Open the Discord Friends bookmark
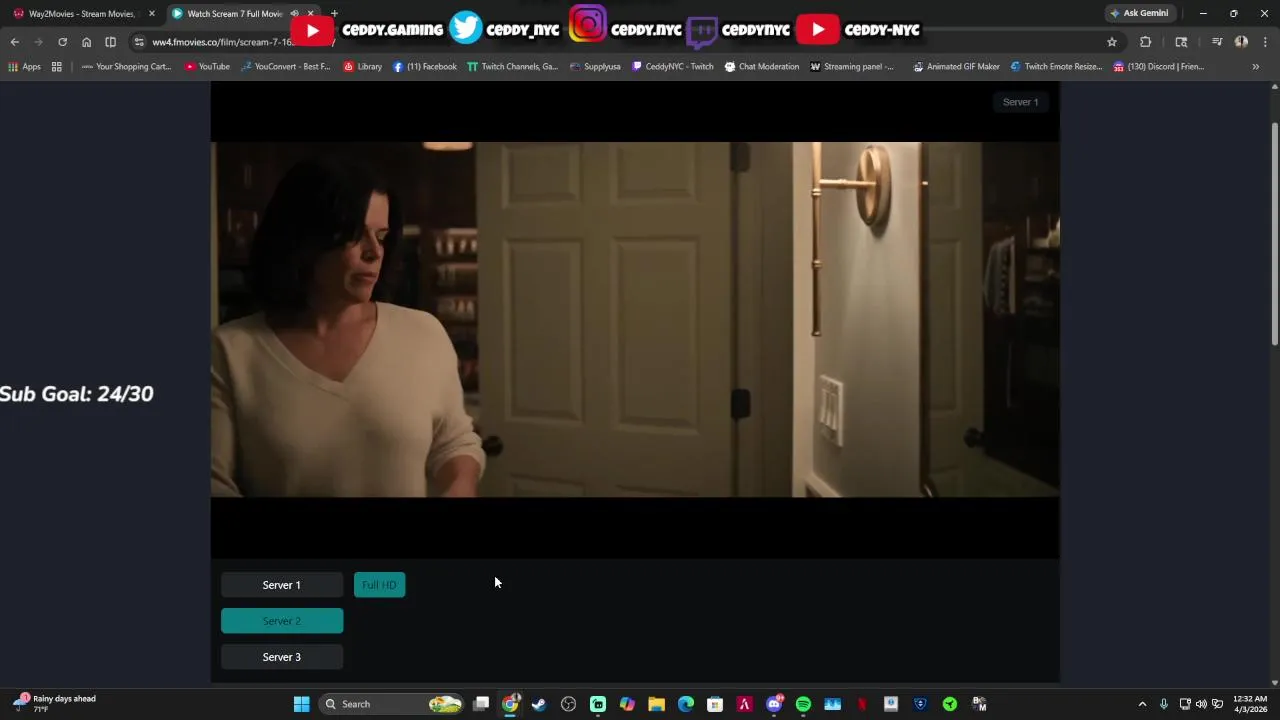1280x720 pixels. 1159,66
